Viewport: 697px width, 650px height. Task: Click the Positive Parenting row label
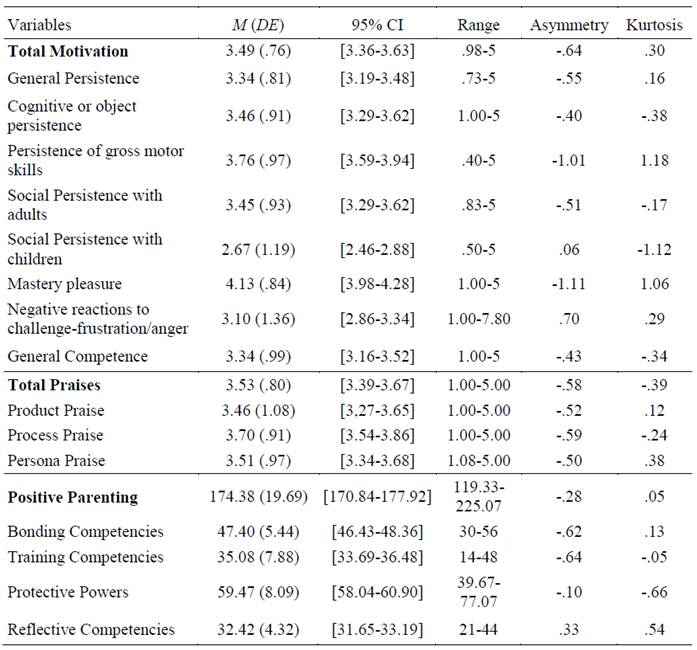point(72,497)
